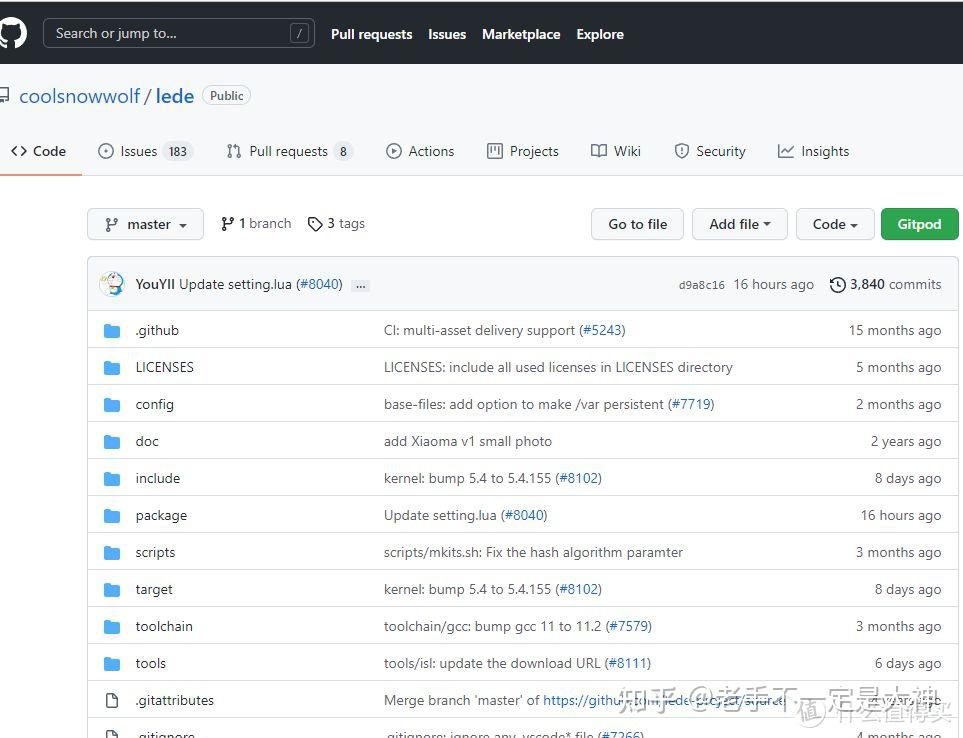Go to Explore
Image resolution: width=963 pixels, height=738 pixels.
pyautogui.click(x=599, y=34)
